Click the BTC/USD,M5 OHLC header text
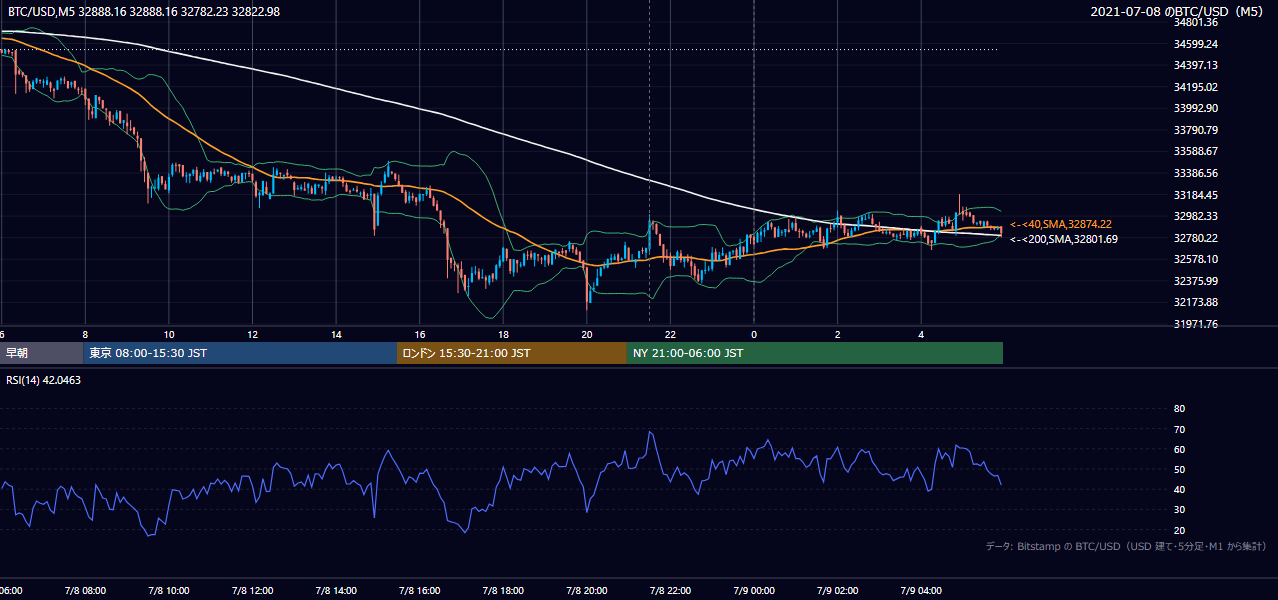 (143, 11)
